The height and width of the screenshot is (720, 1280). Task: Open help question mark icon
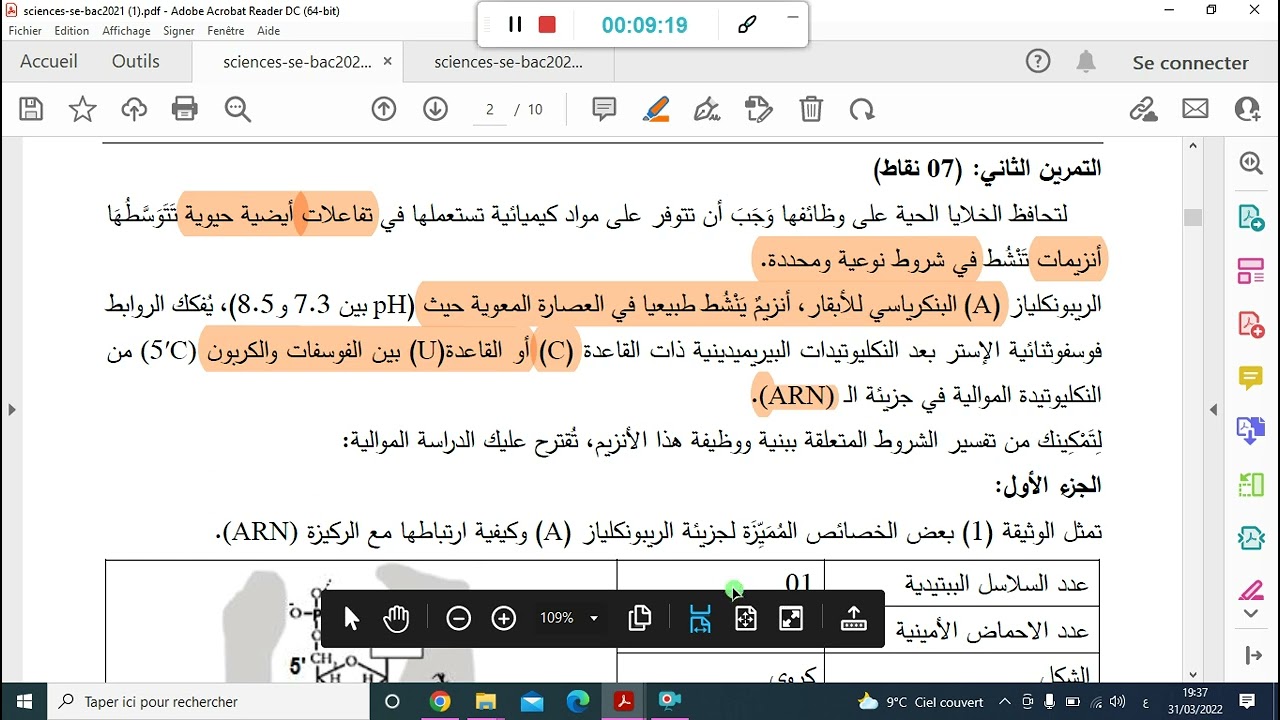(x=1038, y=62)
